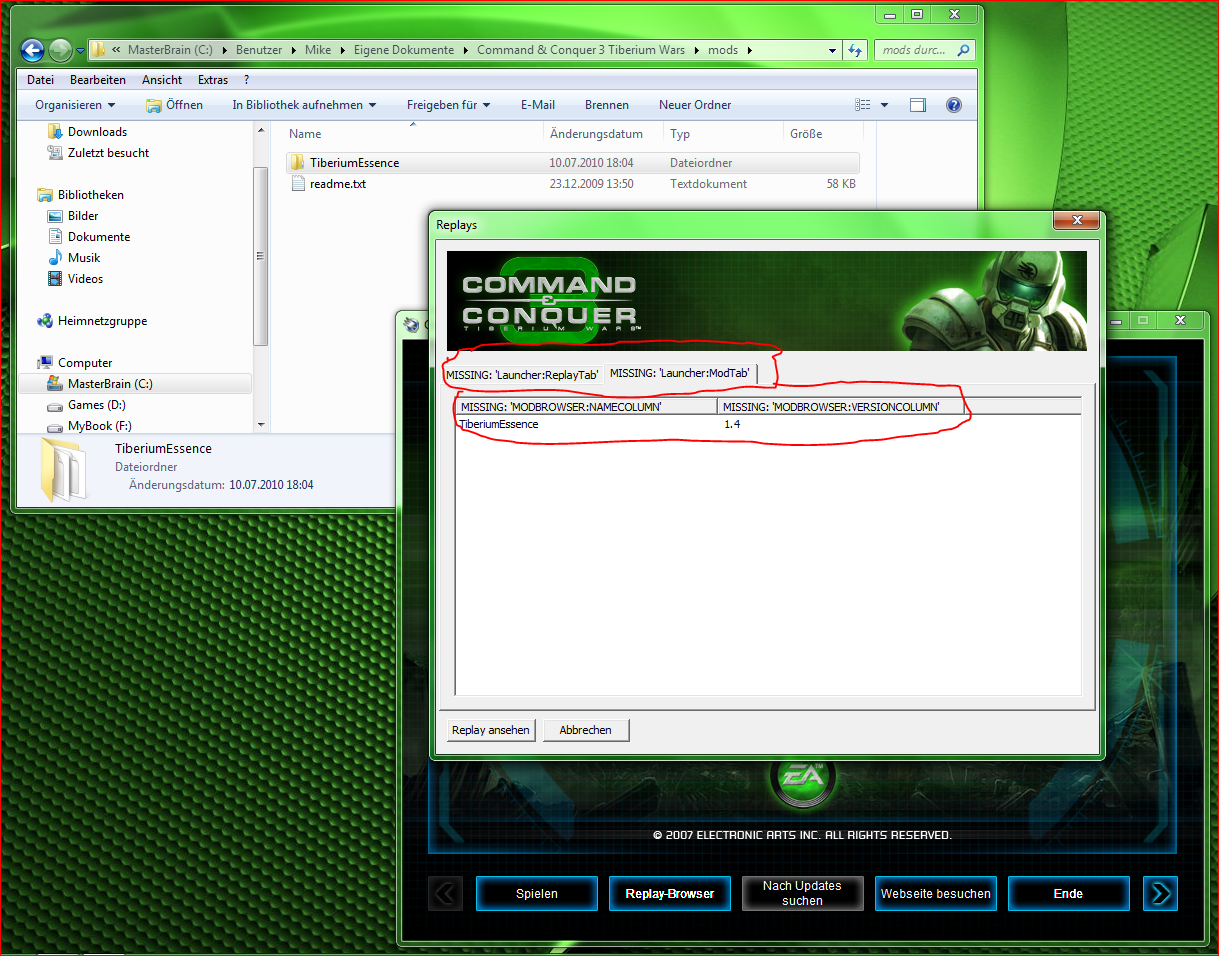Click MODBROWSER:NAMECOLUMN header
The width and height of the screenshot is (1219, 956).
pos(587,407)
